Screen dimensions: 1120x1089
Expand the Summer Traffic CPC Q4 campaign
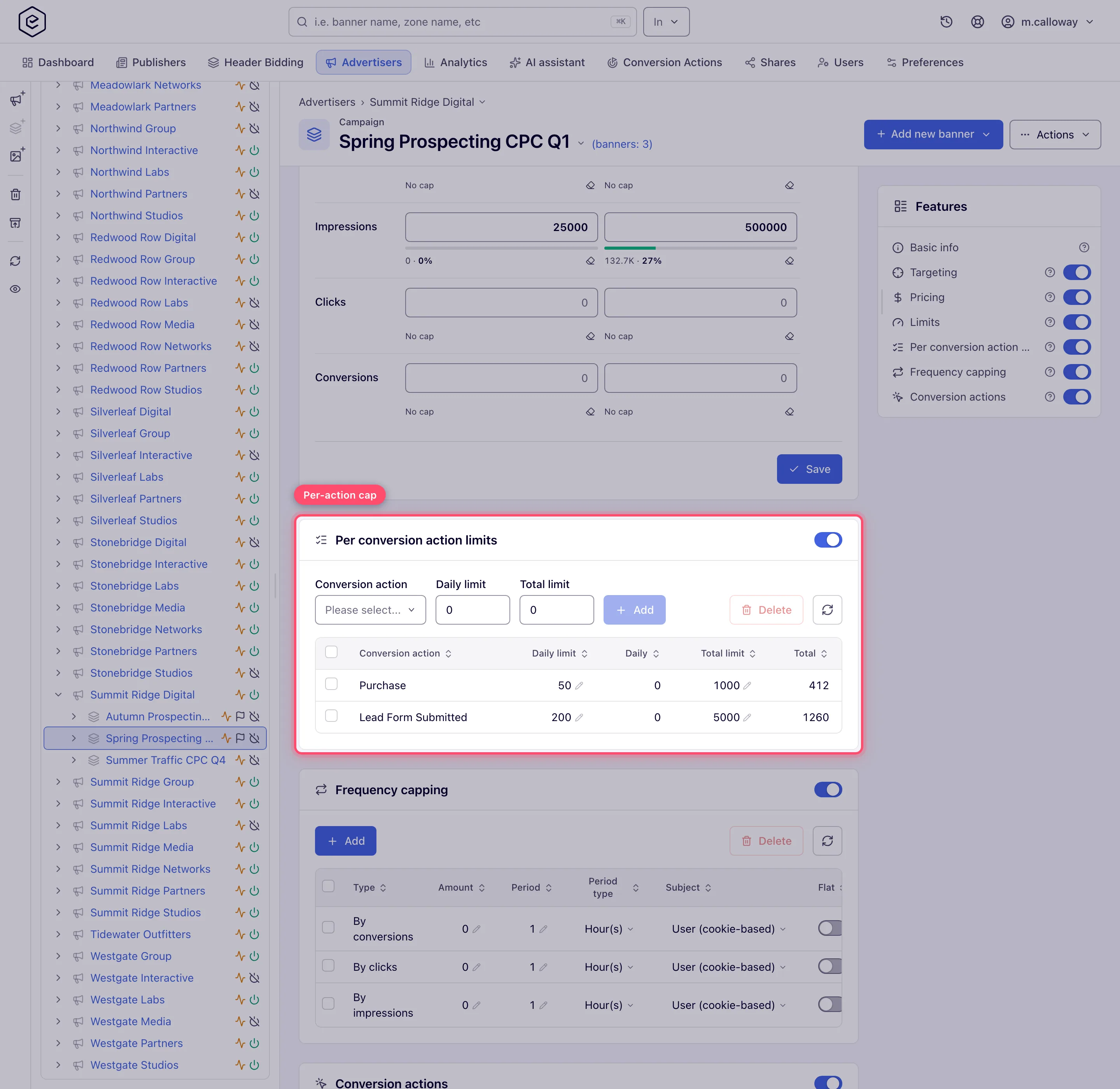point(74,760)
